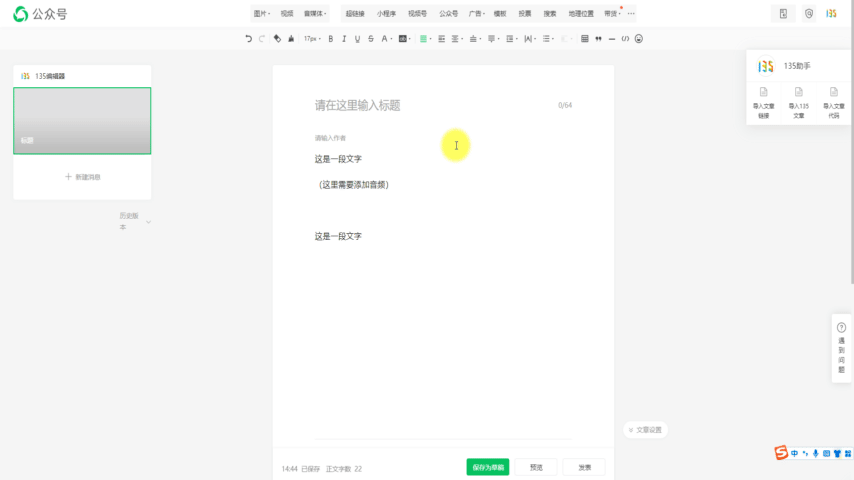Viewport: 854px width, 480px height.
Task: Click the Sogou microphone voice input icon
Action: point(815,453)
